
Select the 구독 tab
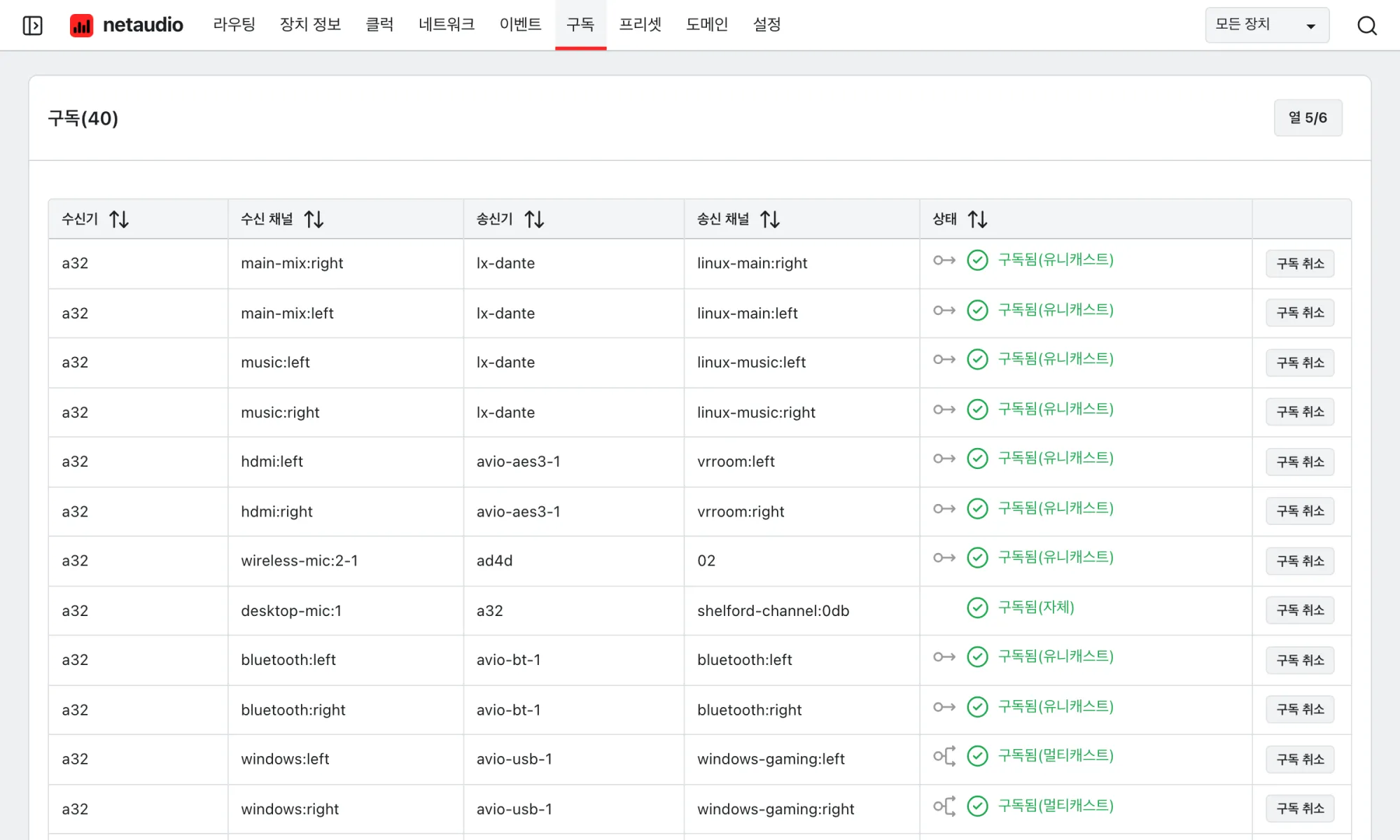[580, 25]
